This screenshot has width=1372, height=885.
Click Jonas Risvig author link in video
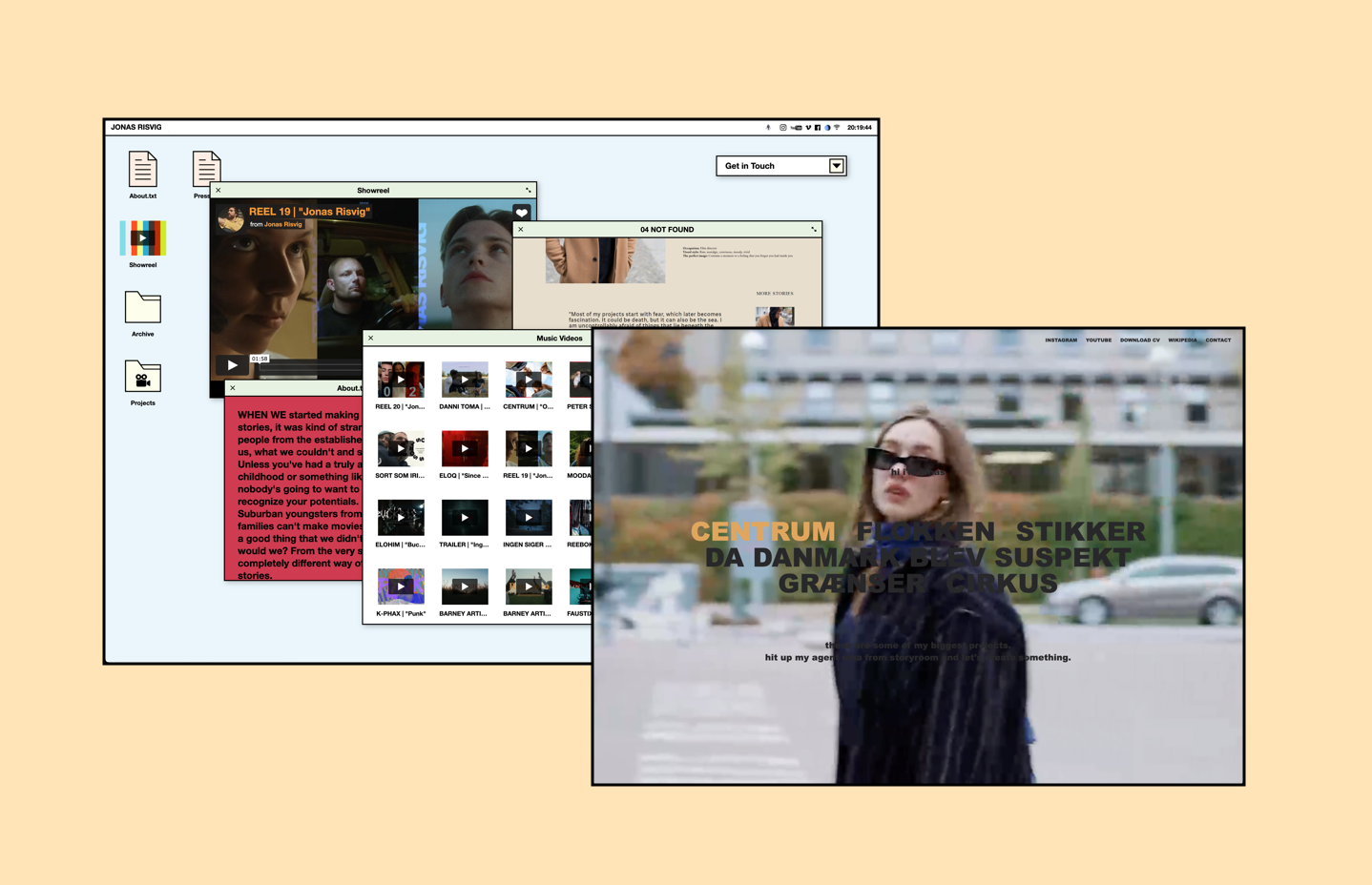tap(283, 224)
